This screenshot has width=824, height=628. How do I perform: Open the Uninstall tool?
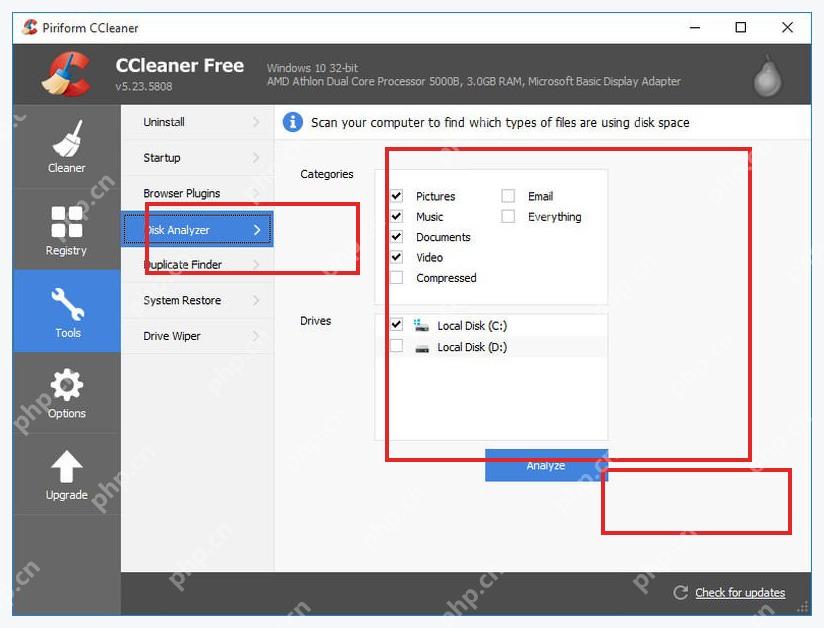click(198, 122)
